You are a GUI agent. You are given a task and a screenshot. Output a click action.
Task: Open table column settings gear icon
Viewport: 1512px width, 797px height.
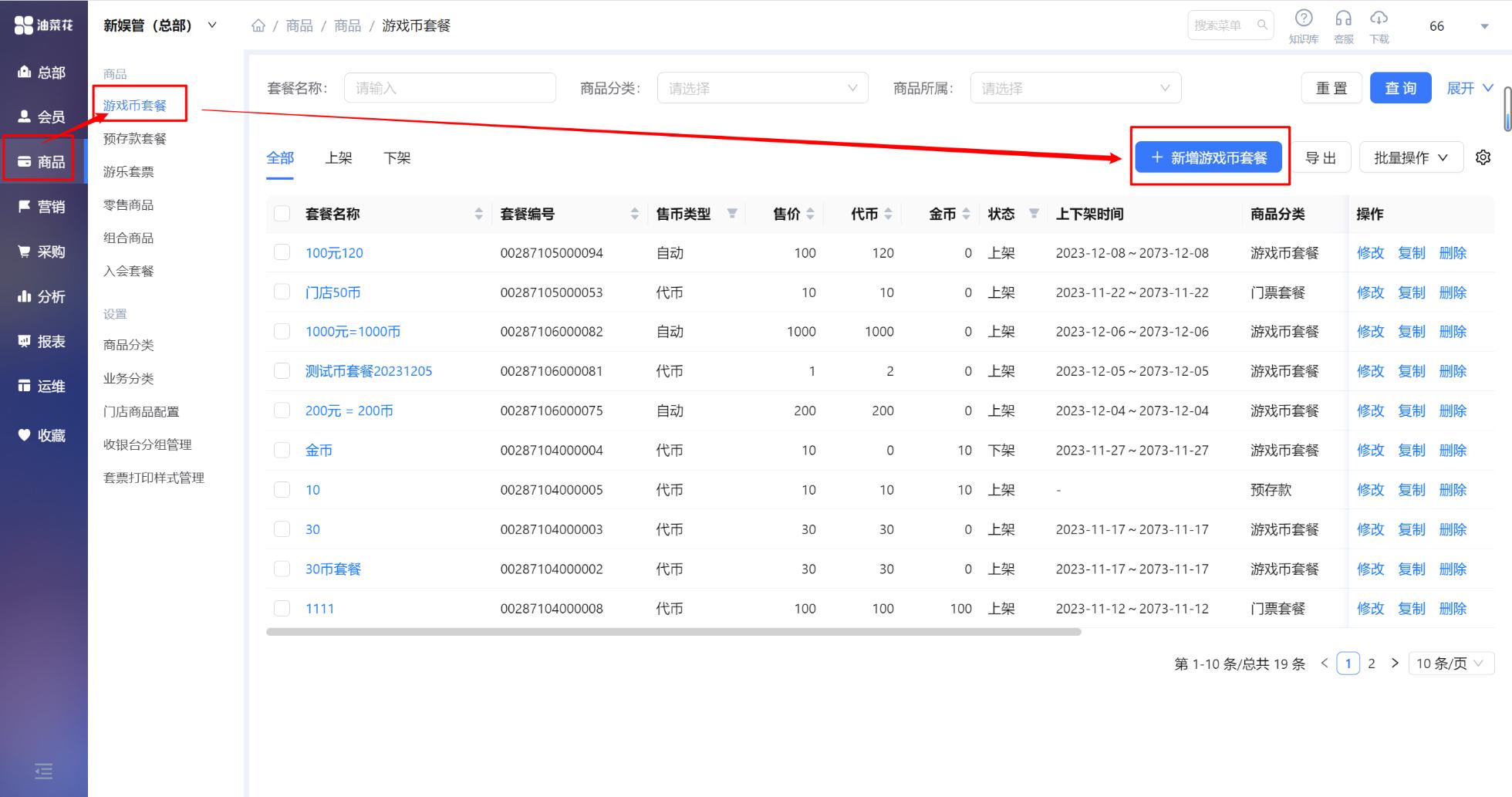pos(1483,157)
